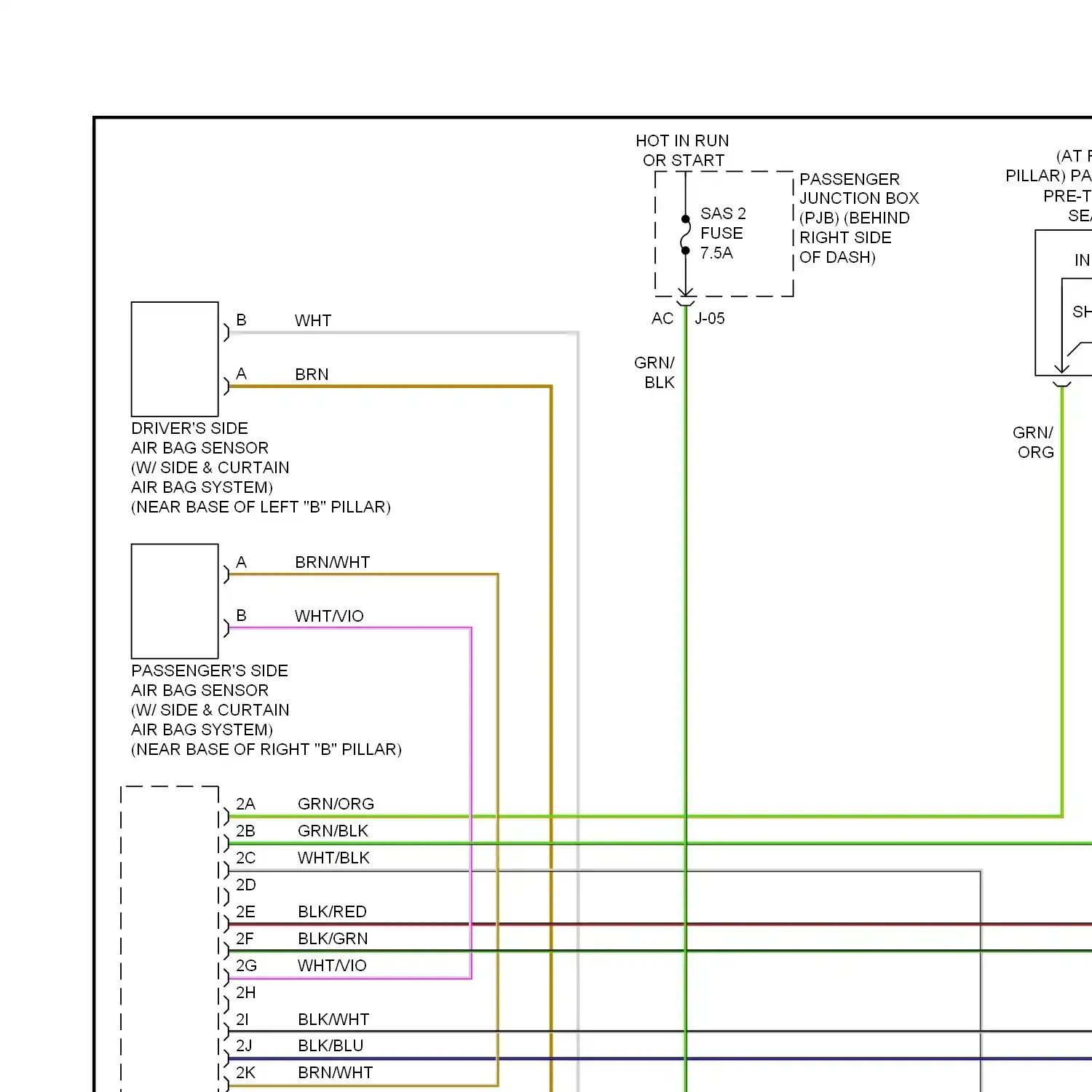Click the empty 2D pin label
The image size is (1092, 1092).
(246, 885)
